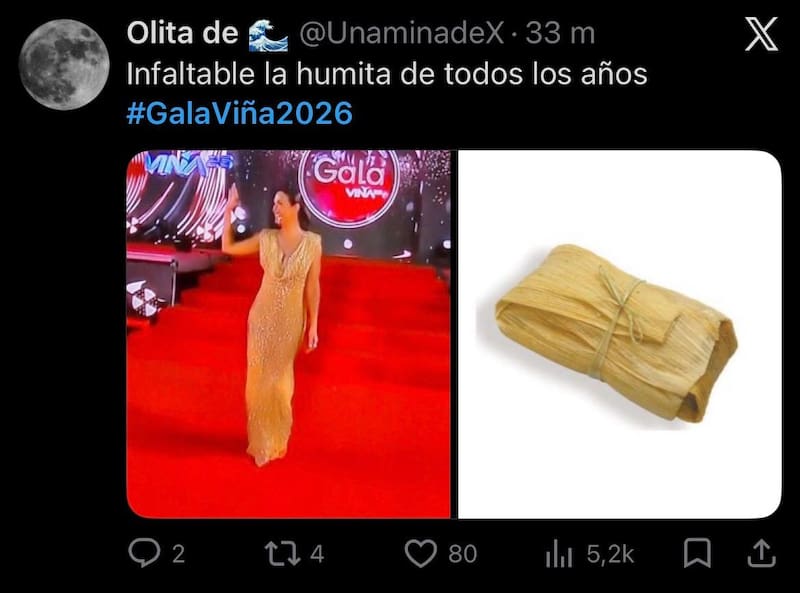800x593 pixels.
Task: Click the 33 m timestamp
Action: 560,34
